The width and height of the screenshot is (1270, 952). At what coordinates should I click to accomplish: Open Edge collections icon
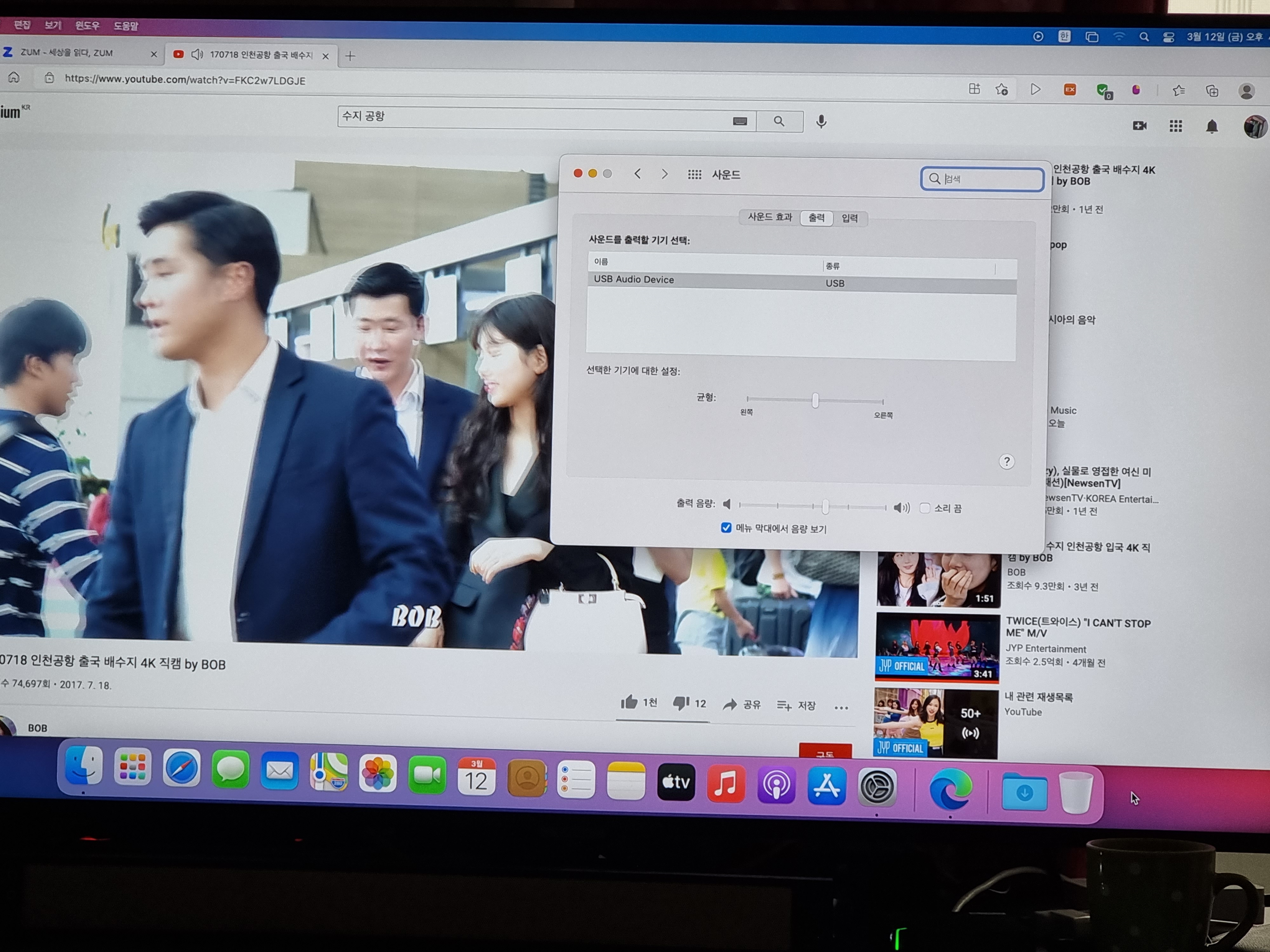click(x=1212, y=91)
